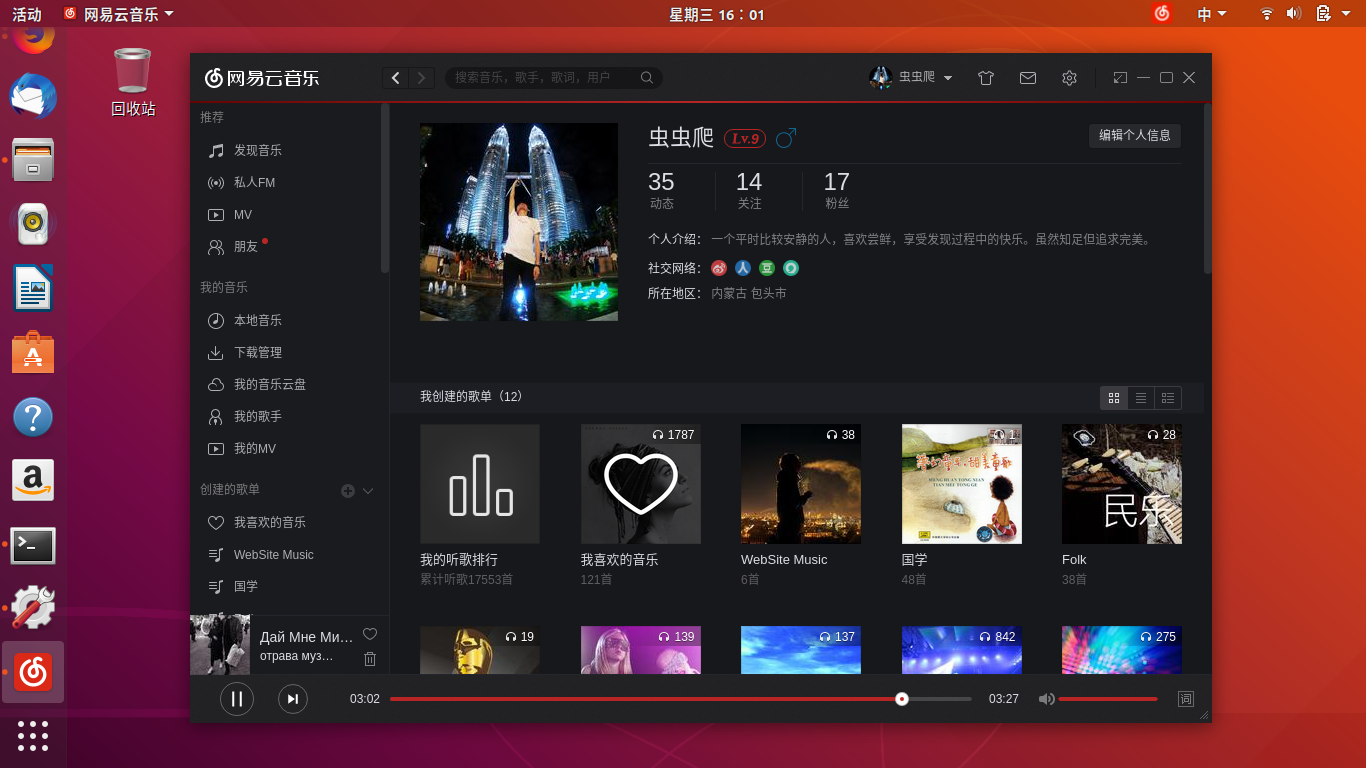Switch playlists to detailed list view
This screenshot has width=1366, height=768.
click(1168, 398)
